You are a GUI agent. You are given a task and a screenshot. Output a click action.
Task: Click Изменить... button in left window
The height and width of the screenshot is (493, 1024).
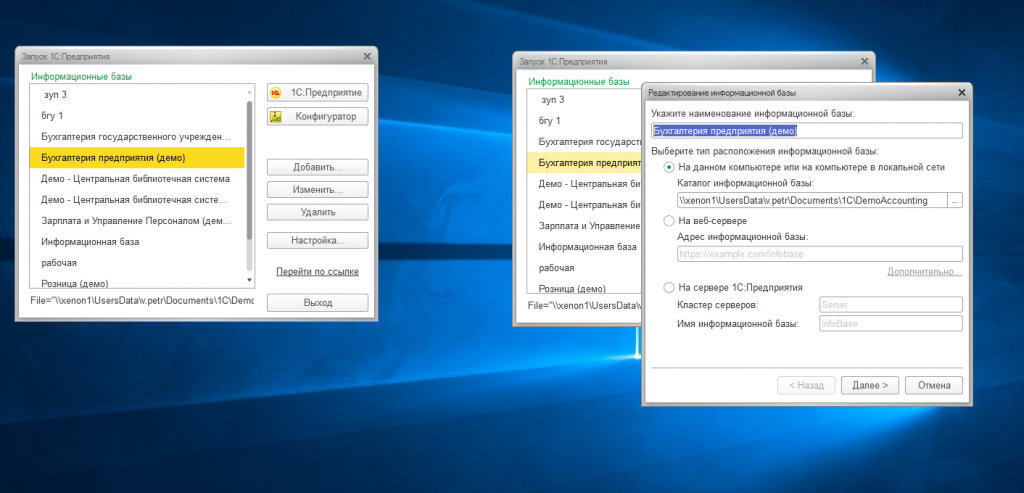tap(317, 190)
